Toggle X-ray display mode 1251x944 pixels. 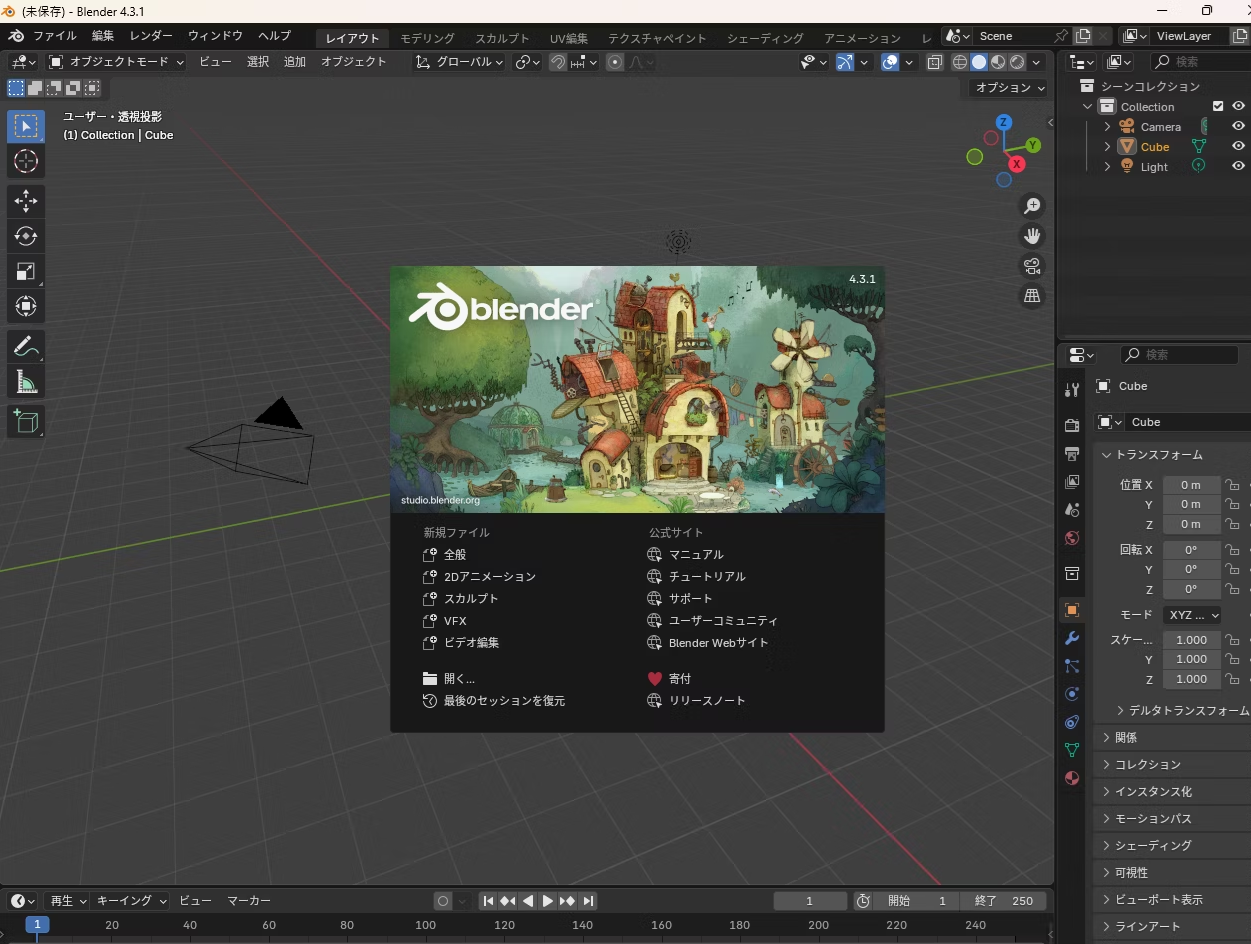tap(934, 62)
